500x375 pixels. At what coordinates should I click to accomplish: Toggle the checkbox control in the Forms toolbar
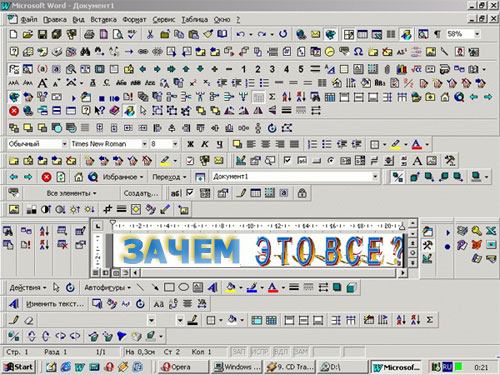(287, 161)
